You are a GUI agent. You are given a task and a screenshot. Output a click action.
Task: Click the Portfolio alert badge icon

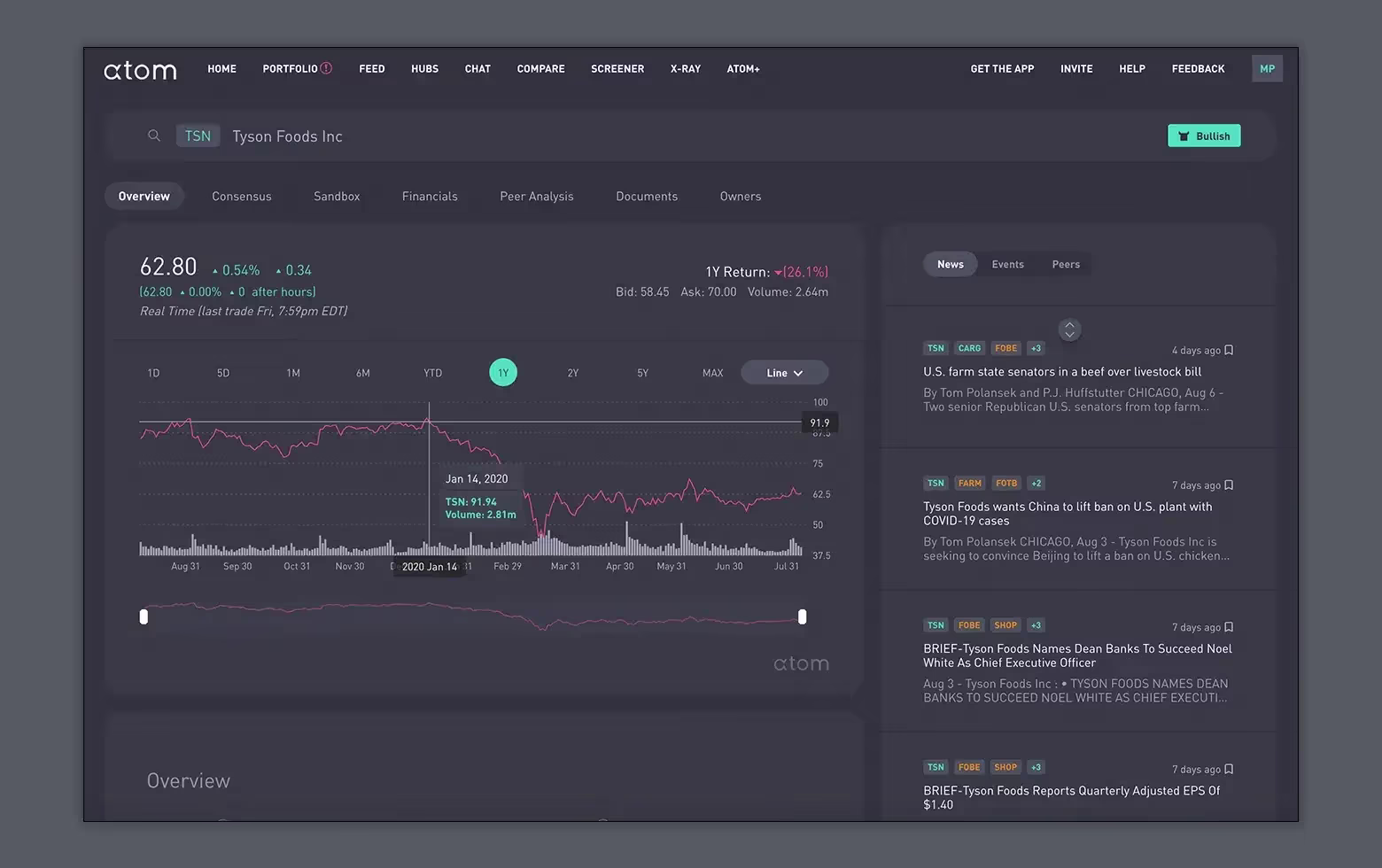click(326, 68)
